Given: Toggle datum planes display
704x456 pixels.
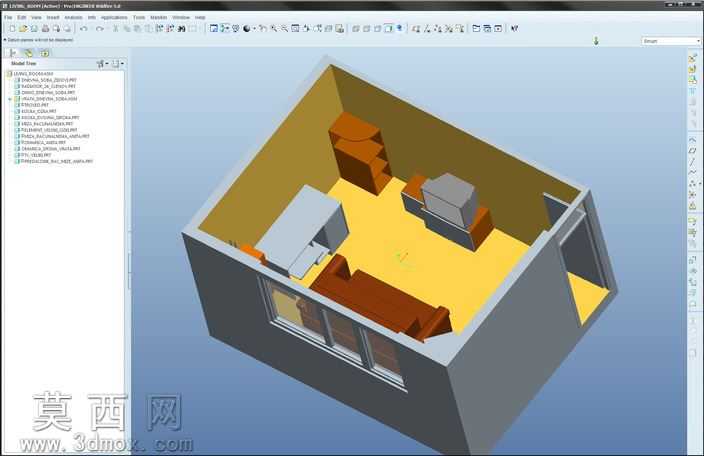Looking at the screenshot, I should [416, 28].
